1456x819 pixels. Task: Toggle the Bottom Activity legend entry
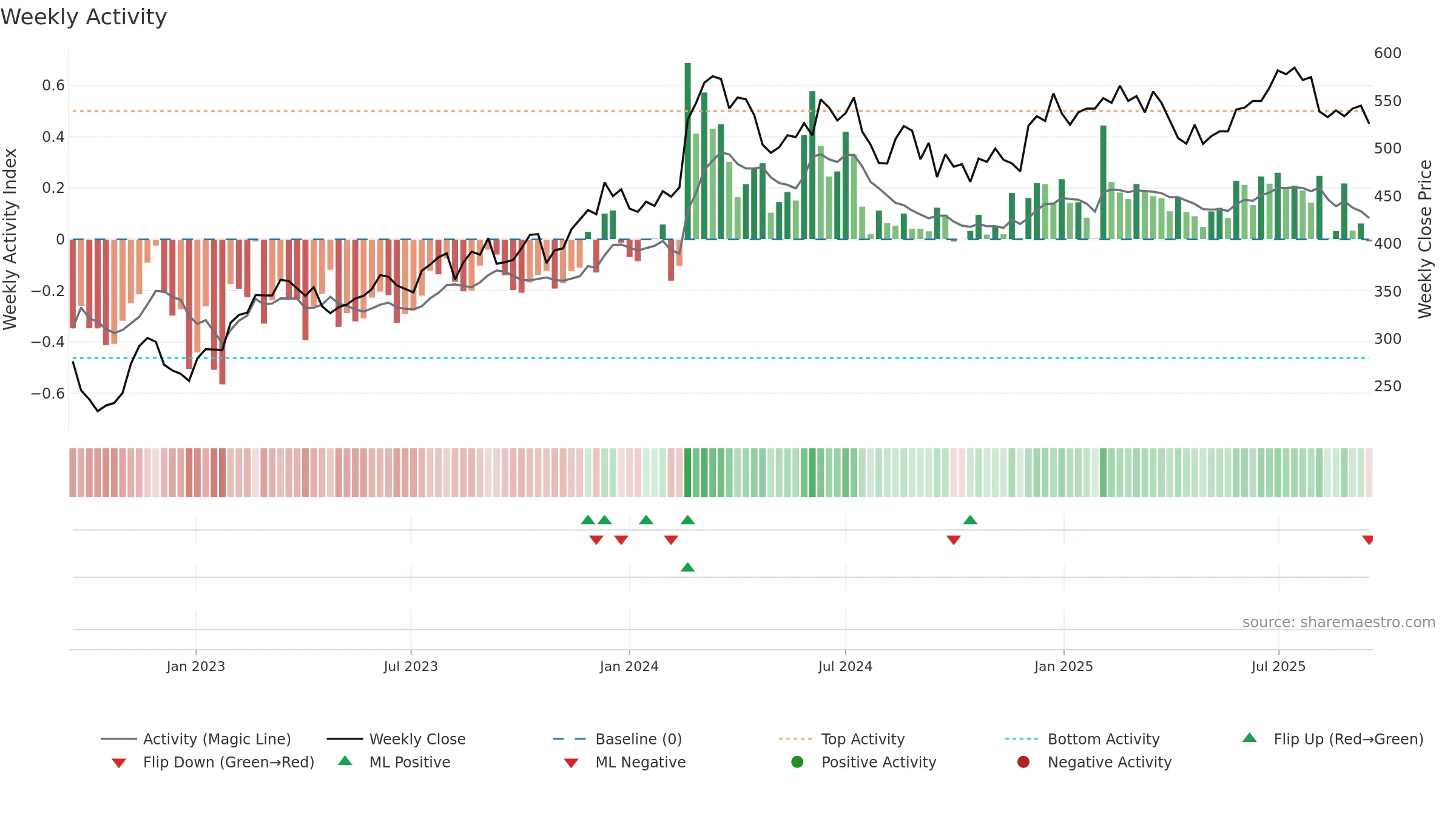coord(1082,739)
